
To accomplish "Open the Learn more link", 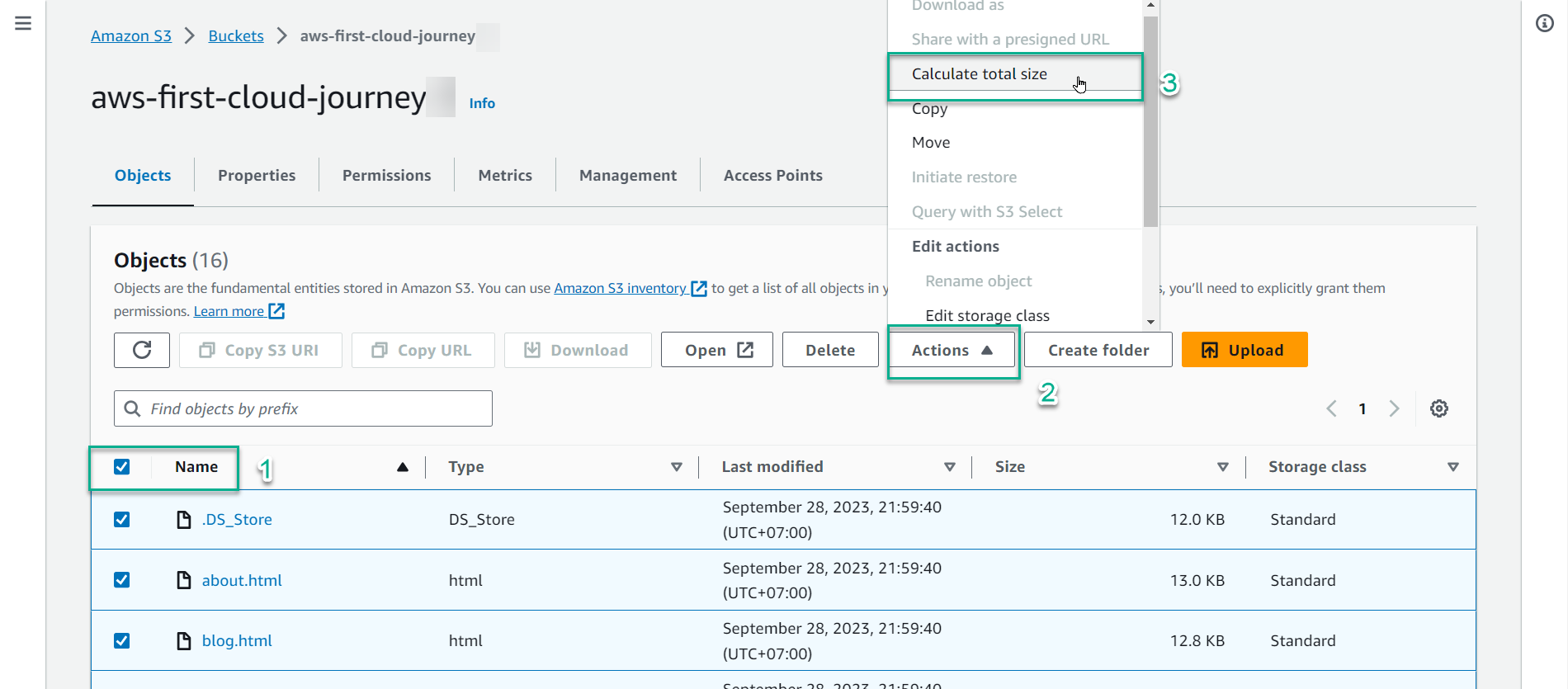I will click(x=229, y=311).
